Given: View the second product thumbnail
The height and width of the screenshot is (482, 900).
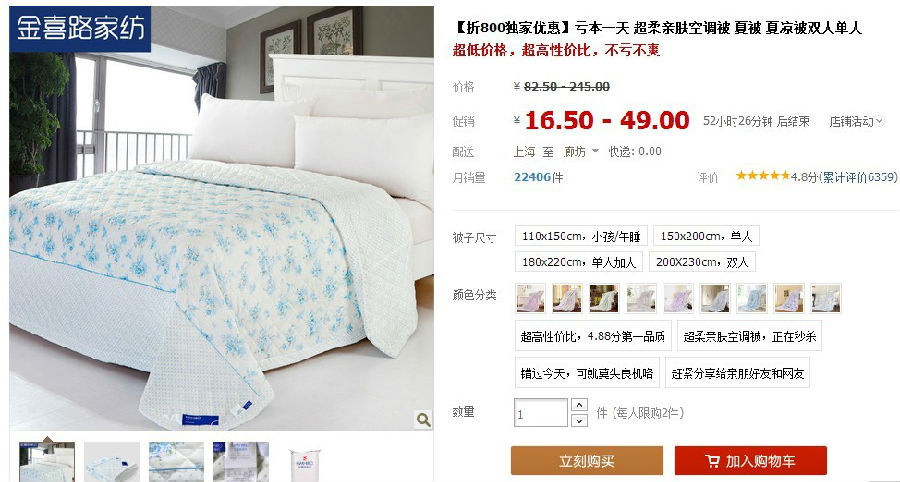Looking at the screenshot, I should coord(112,462).
